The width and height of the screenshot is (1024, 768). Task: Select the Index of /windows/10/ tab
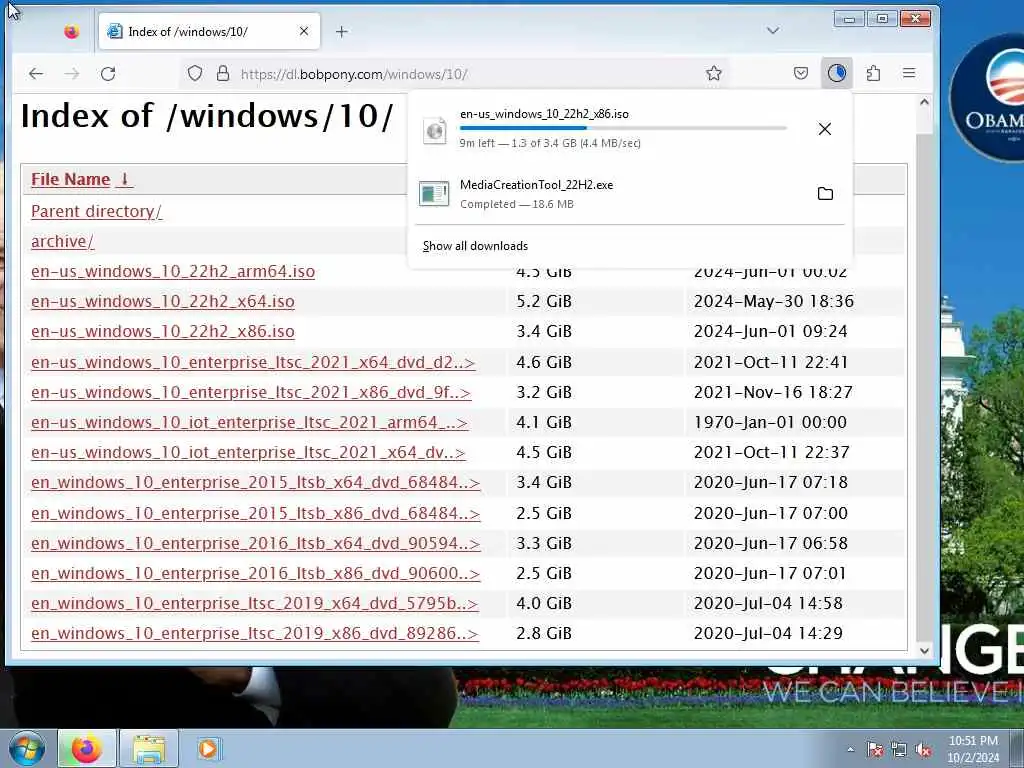click(x=209, y=31)
